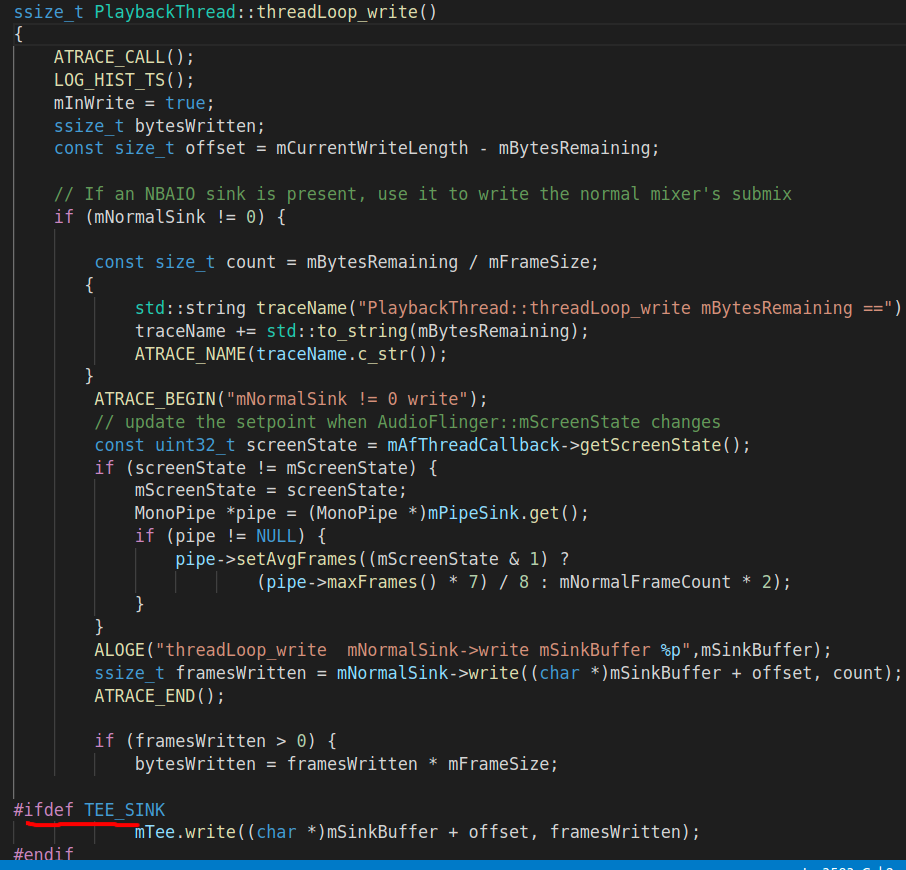Viewport: 906px width, 870px height.
Task: Click ATRACE_BEGIN "mNormalSink != 0 write" line
Action: 291,399
